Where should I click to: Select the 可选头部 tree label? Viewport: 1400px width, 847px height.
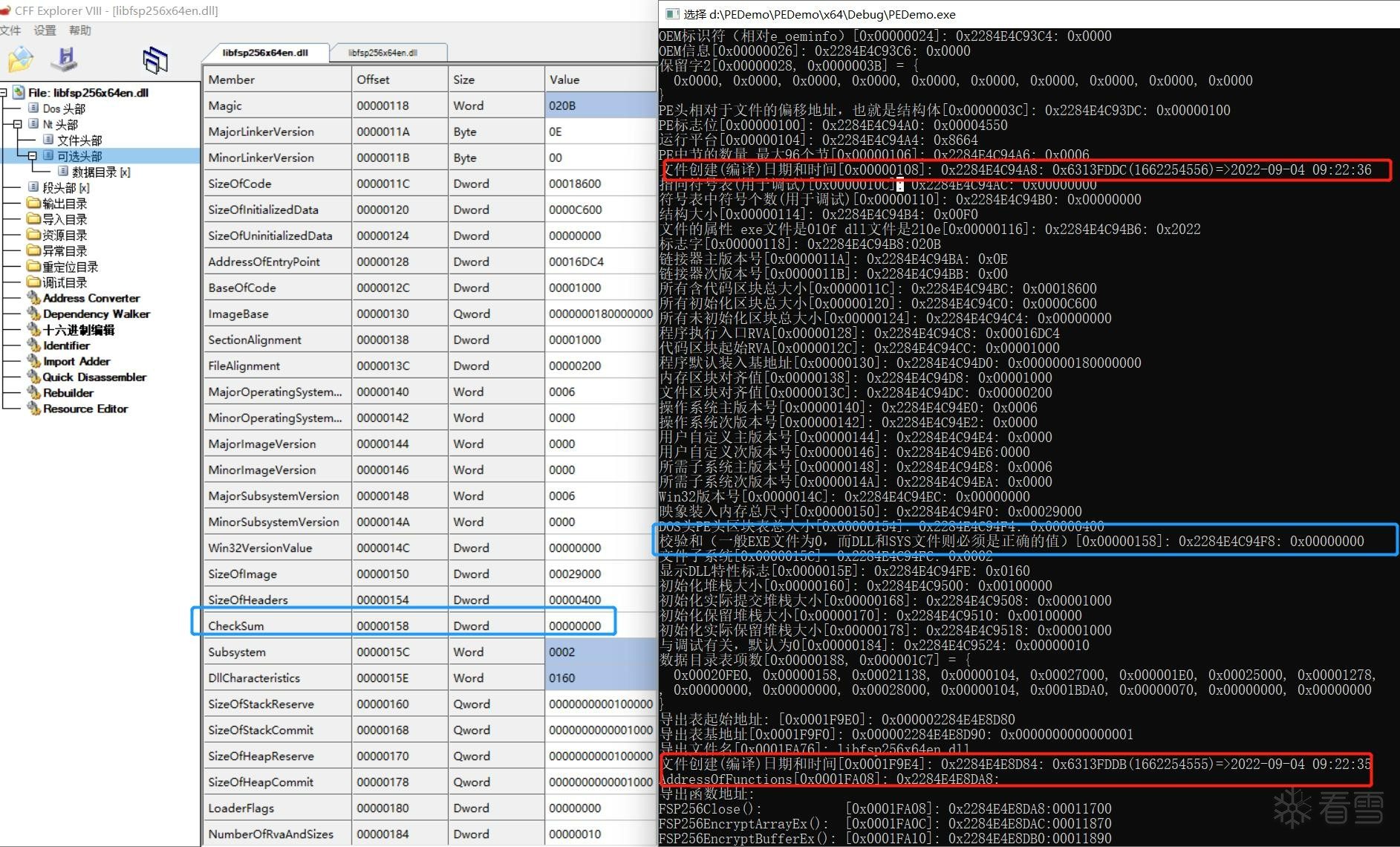[x=79, y=156]
